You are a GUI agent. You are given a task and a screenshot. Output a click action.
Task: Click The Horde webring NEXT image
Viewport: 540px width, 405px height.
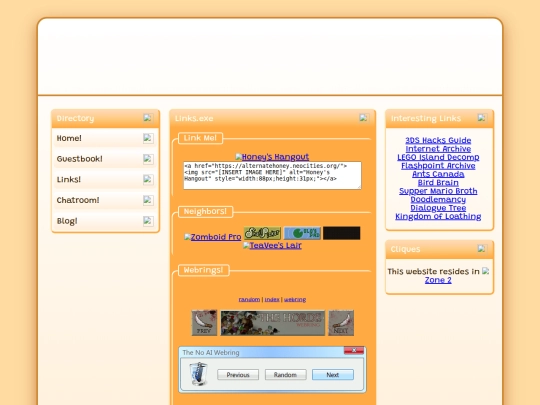coord(341,323)
